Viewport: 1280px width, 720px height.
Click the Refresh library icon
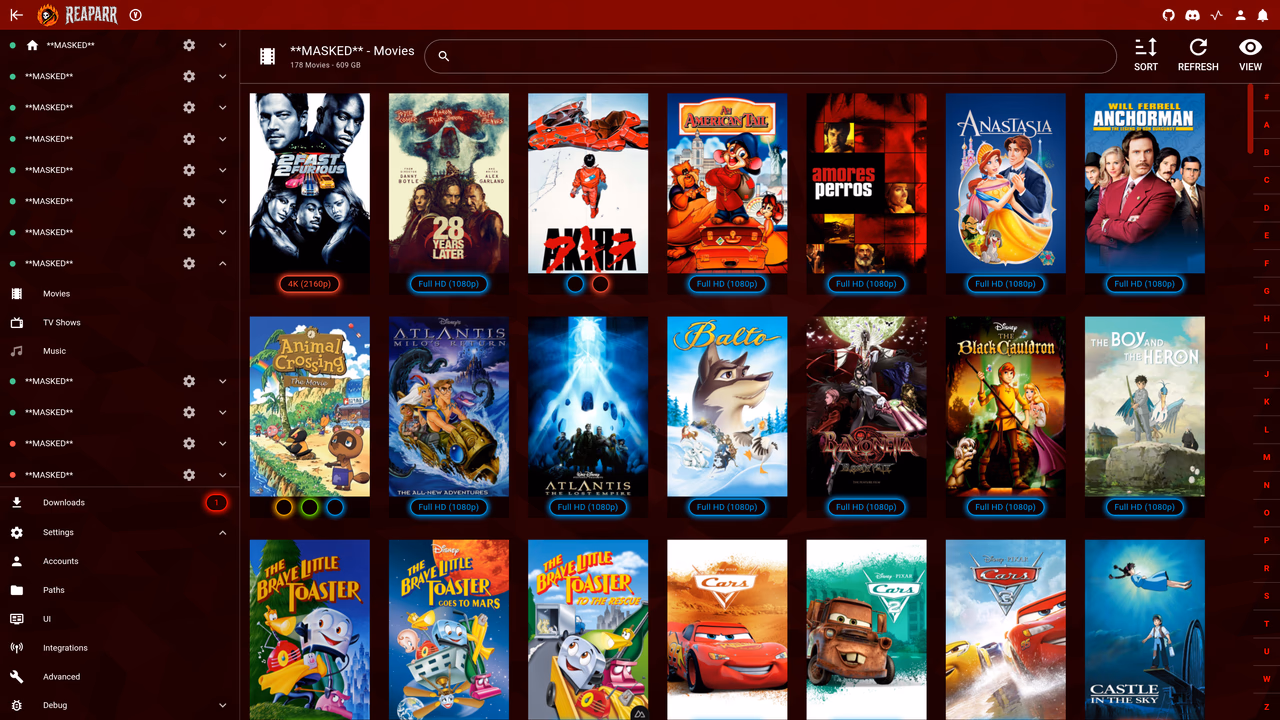(x=1197, y=50)
